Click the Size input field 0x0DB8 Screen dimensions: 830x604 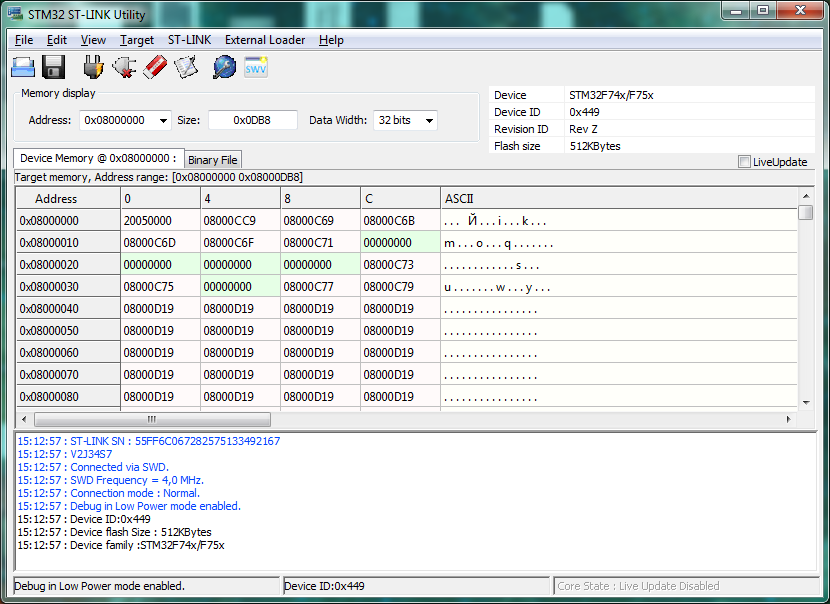click(252, 120)
